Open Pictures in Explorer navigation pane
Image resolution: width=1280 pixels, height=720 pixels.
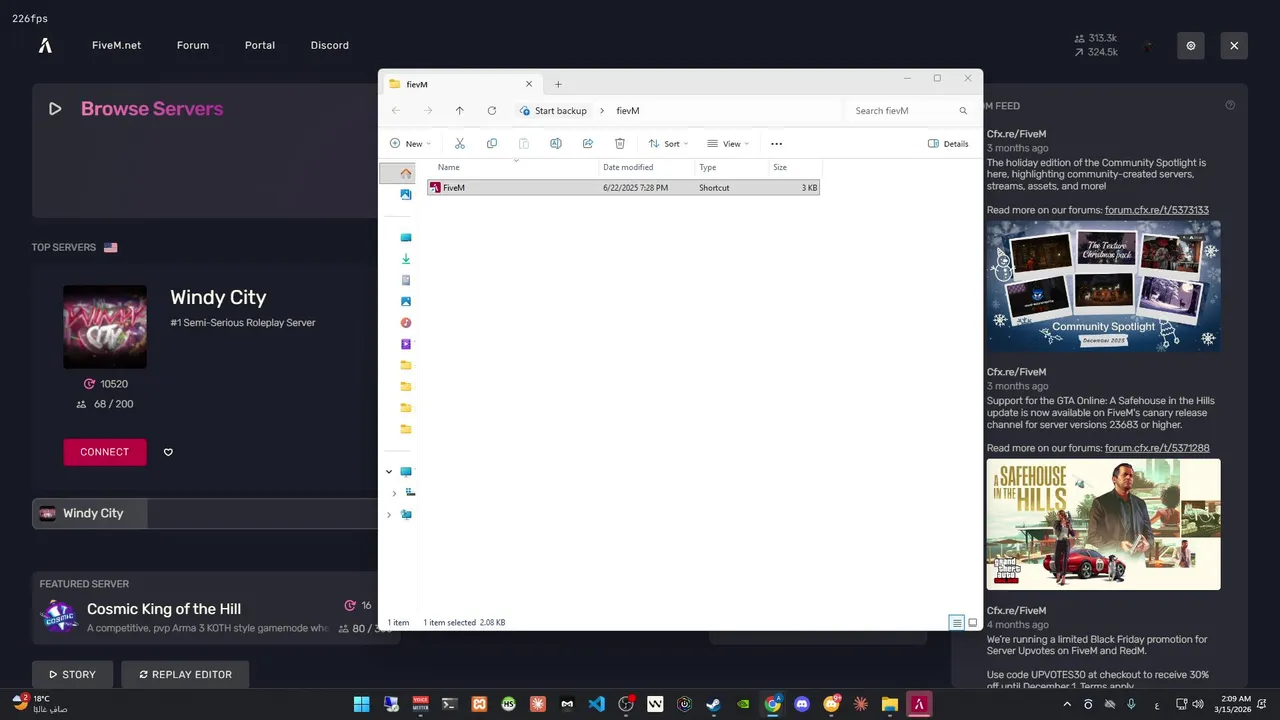(405, 301)
